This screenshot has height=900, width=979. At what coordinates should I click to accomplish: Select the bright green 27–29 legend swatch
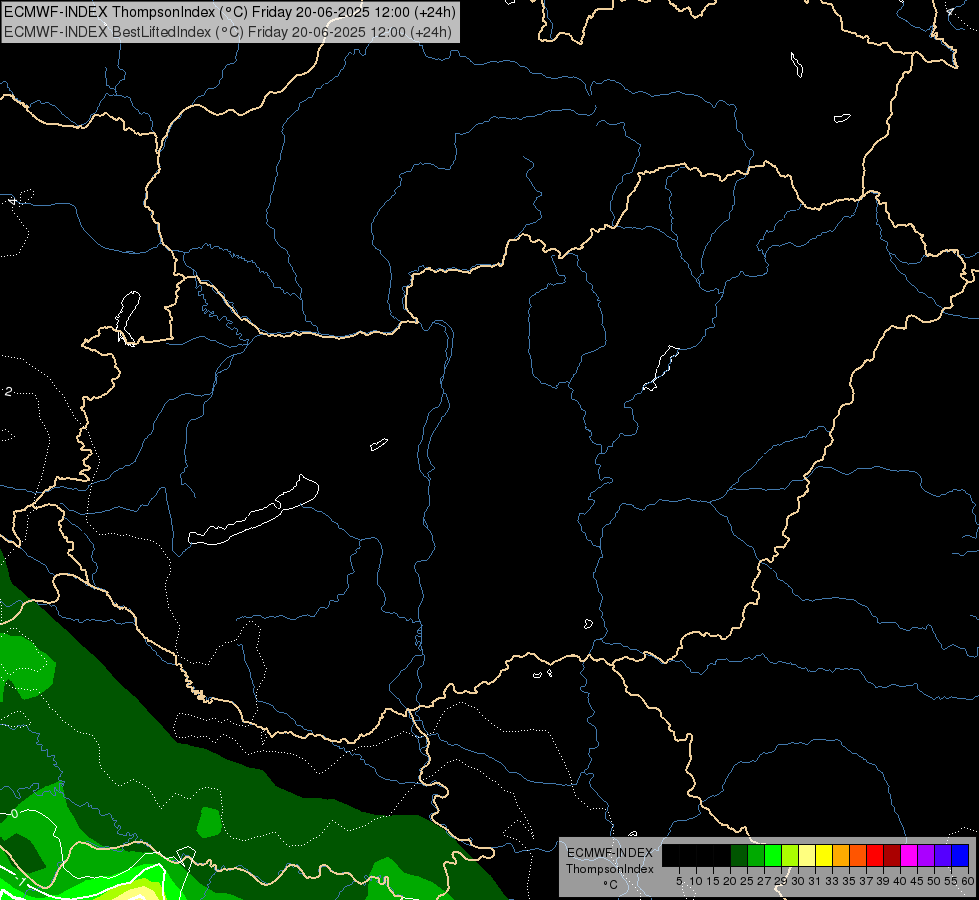coord(773,855)
